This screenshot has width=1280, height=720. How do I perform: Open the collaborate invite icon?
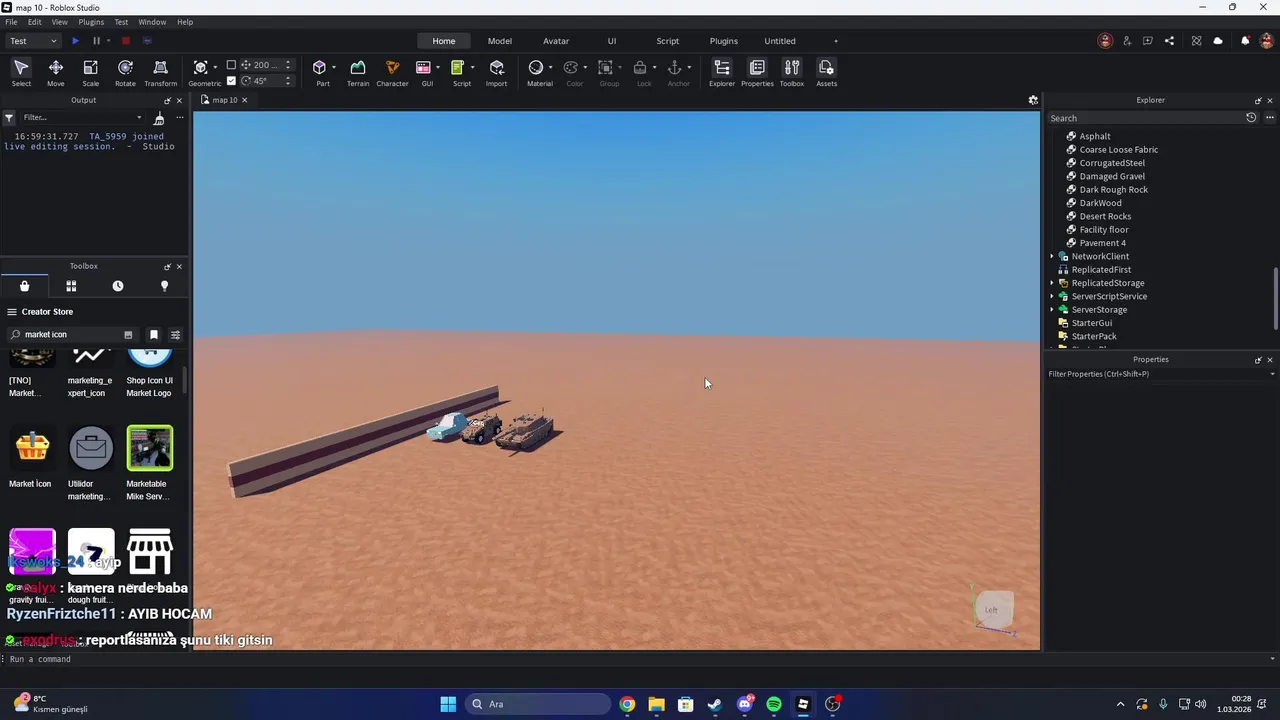[x=1127, y=41]
